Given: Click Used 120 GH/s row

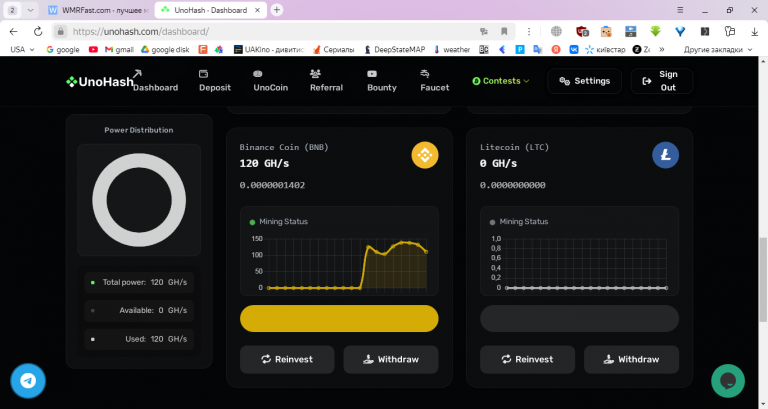Looking at the screenshot, I should (x=139, y=339).
